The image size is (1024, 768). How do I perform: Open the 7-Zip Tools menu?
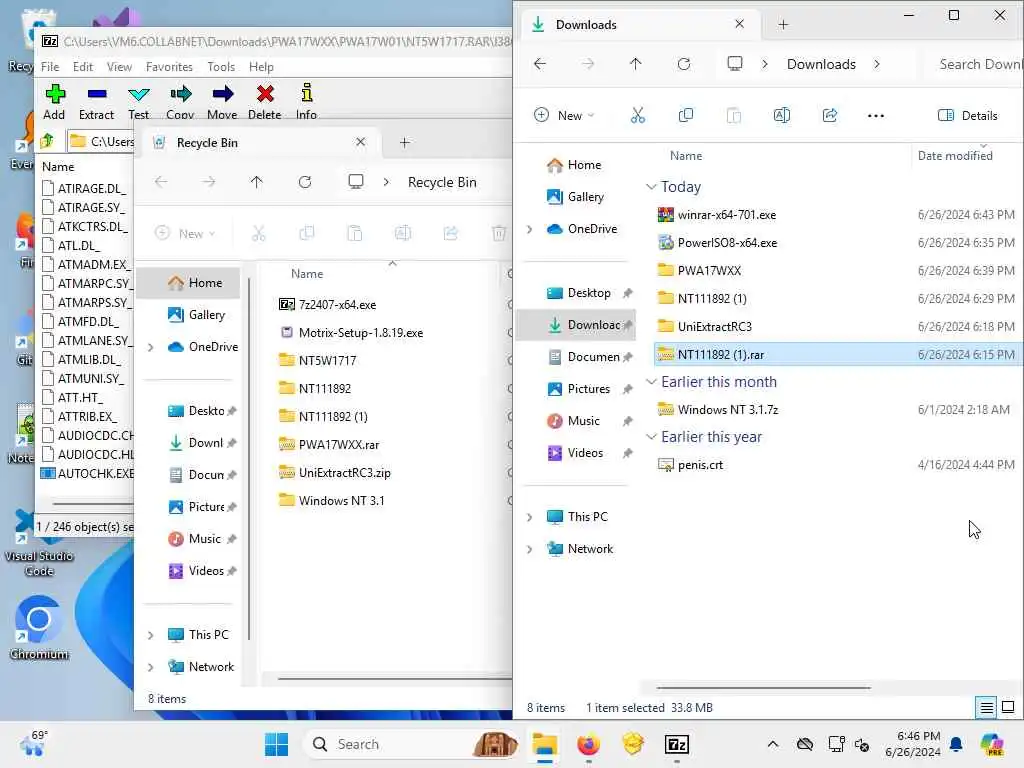point(221,67)
